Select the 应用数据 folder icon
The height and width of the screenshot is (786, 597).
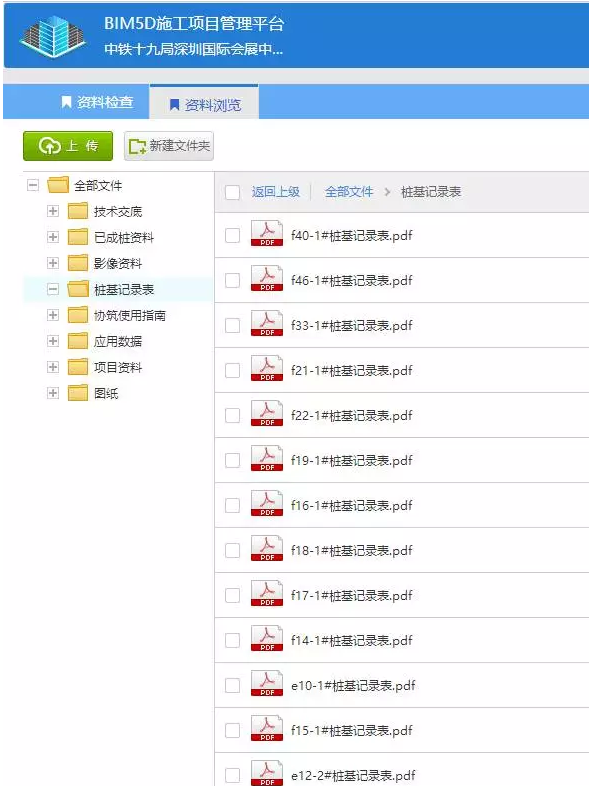click(x=78, y=341)
